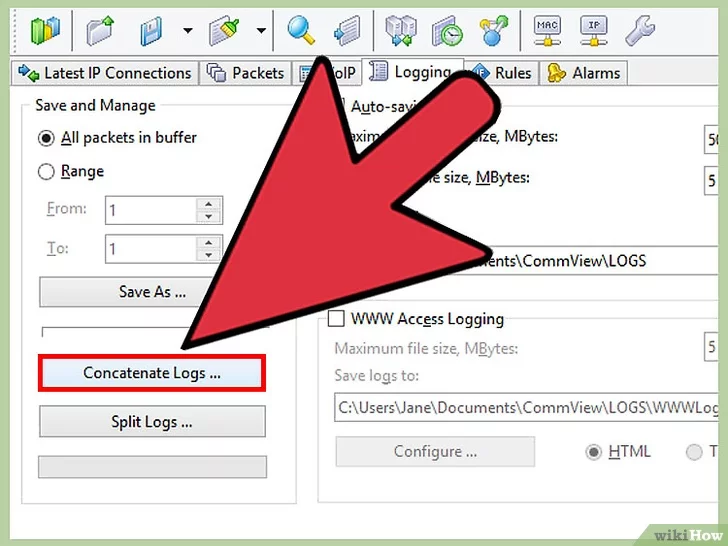Image resolution: width=728 pixels, height=546 pixels.
Task: Open the IP aliases toolbar icon
Action: (594, 31)
